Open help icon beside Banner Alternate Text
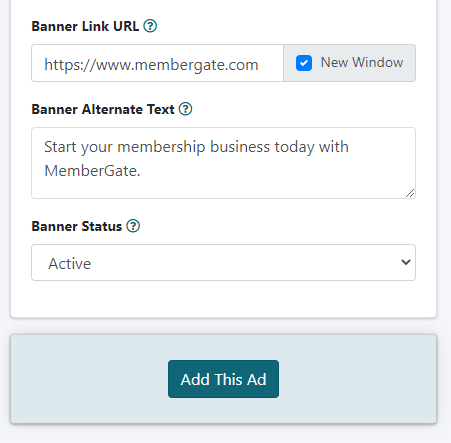Image resolution: width=451 pixels, height=443 pixels. coord(185,109)
